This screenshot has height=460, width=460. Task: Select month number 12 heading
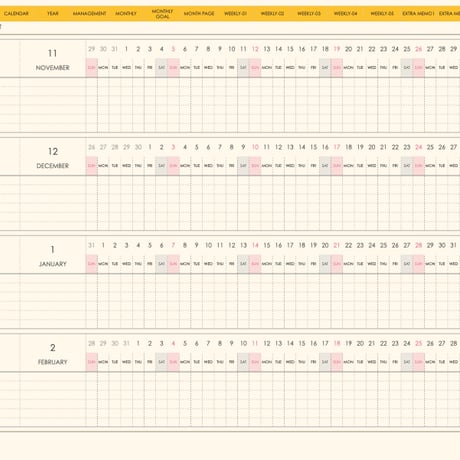coord(53,152)
